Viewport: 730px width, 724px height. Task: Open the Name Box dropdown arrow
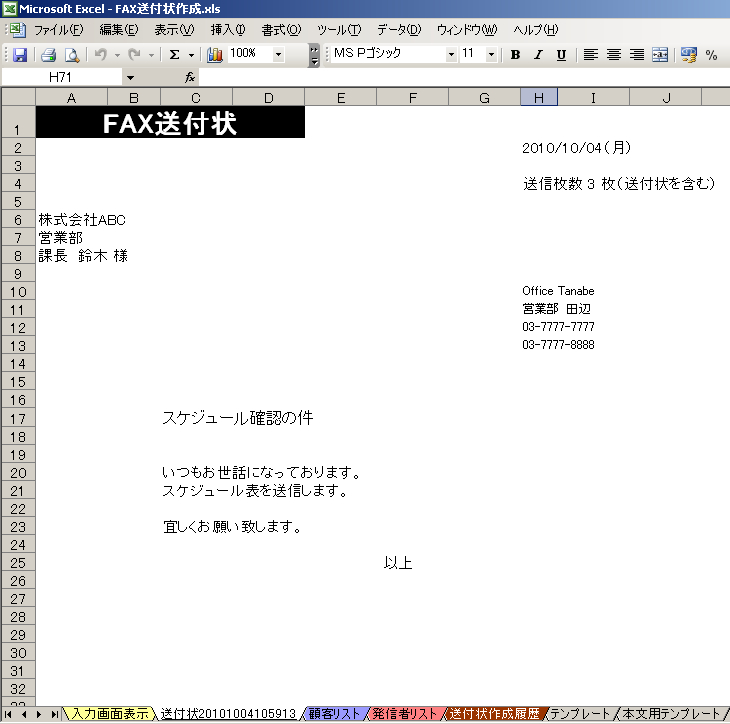(130, 77)
